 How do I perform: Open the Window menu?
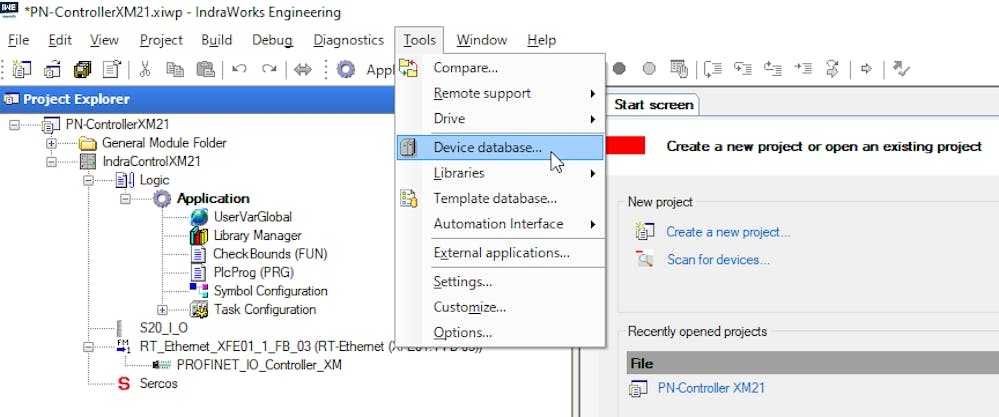(482, 40)
